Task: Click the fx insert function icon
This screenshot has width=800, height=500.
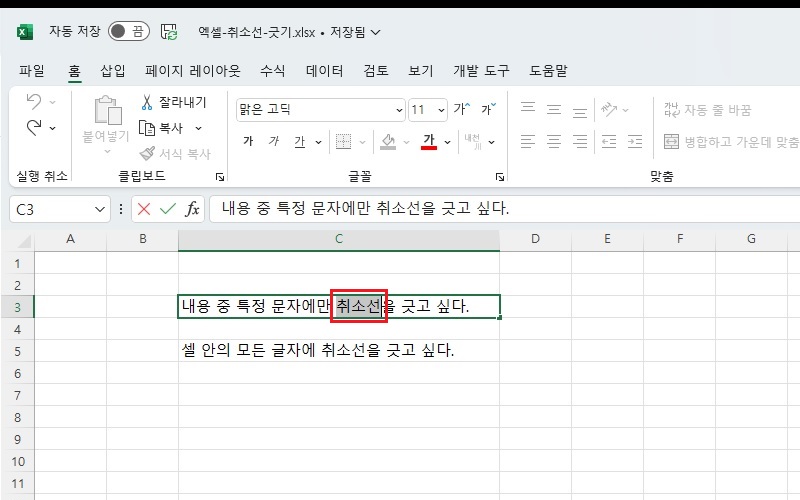Action: [192, 209]
